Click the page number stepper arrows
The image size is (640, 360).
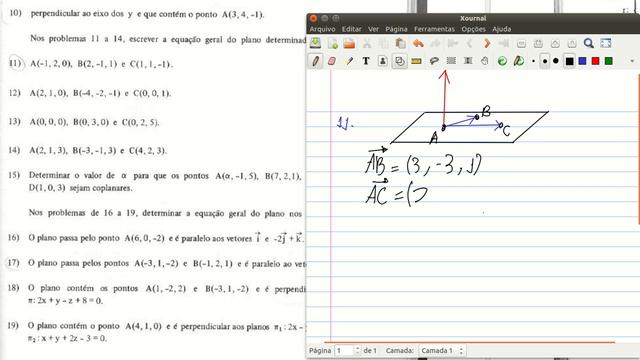click(x=358, y=351)
